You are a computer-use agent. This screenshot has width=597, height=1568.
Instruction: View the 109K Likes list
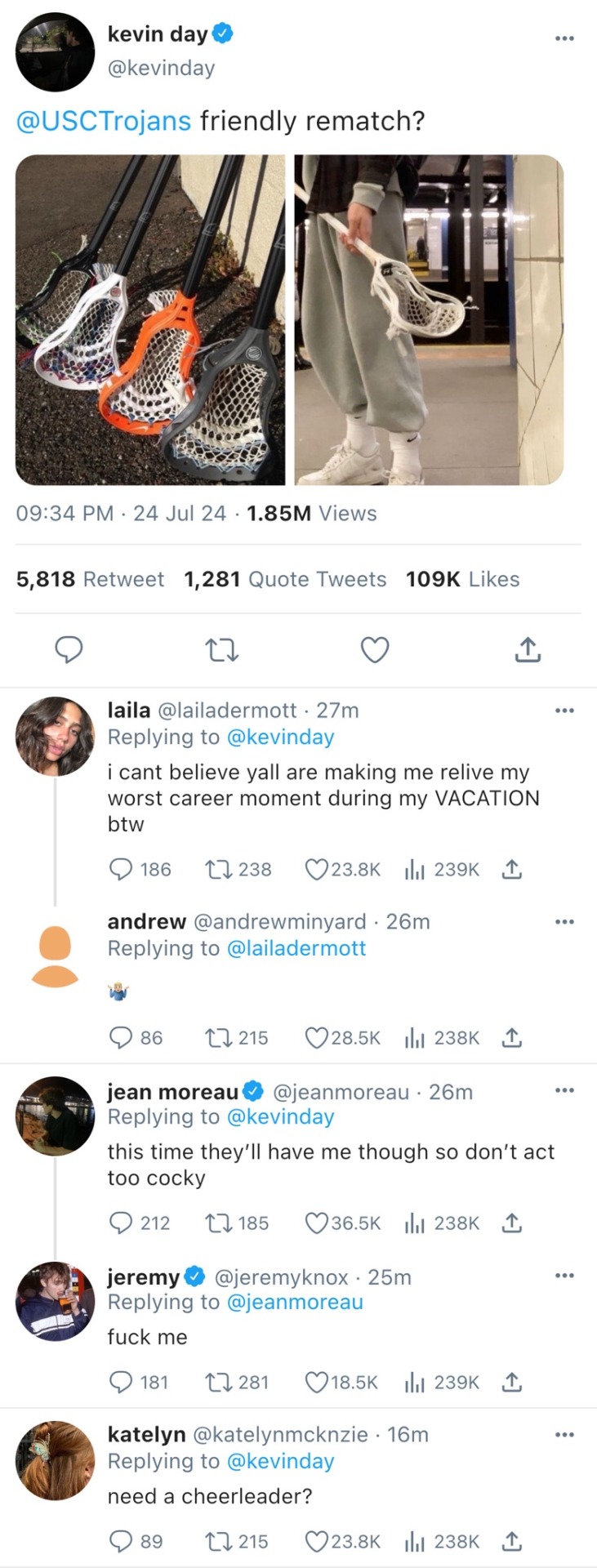[x=462, y=579]
